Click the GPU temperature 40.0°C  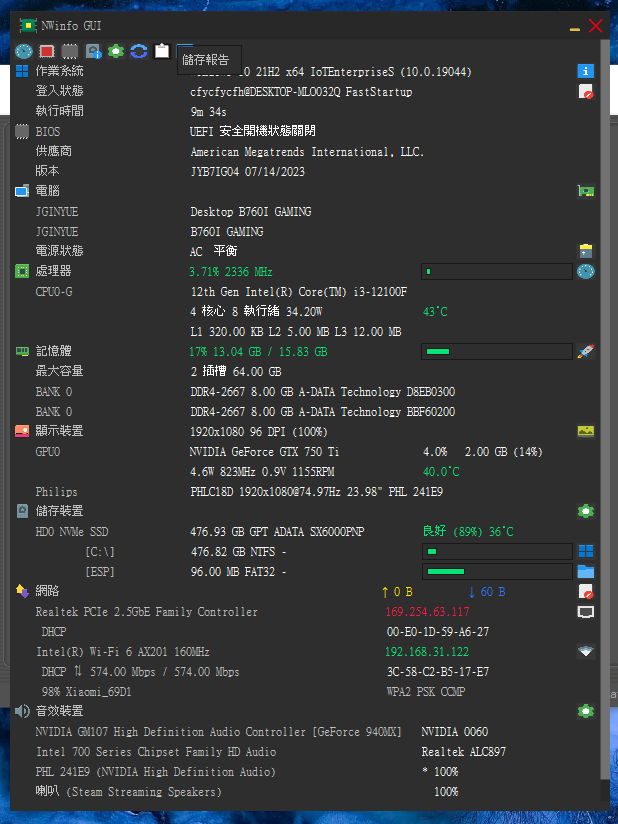441,471
